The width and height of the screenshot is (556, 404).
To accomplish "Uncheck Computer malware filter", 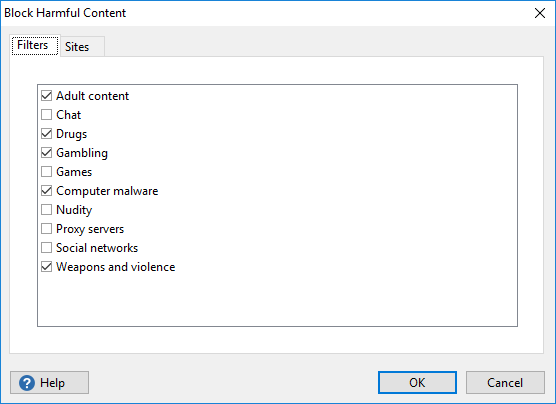I will [x=46, y=191].
